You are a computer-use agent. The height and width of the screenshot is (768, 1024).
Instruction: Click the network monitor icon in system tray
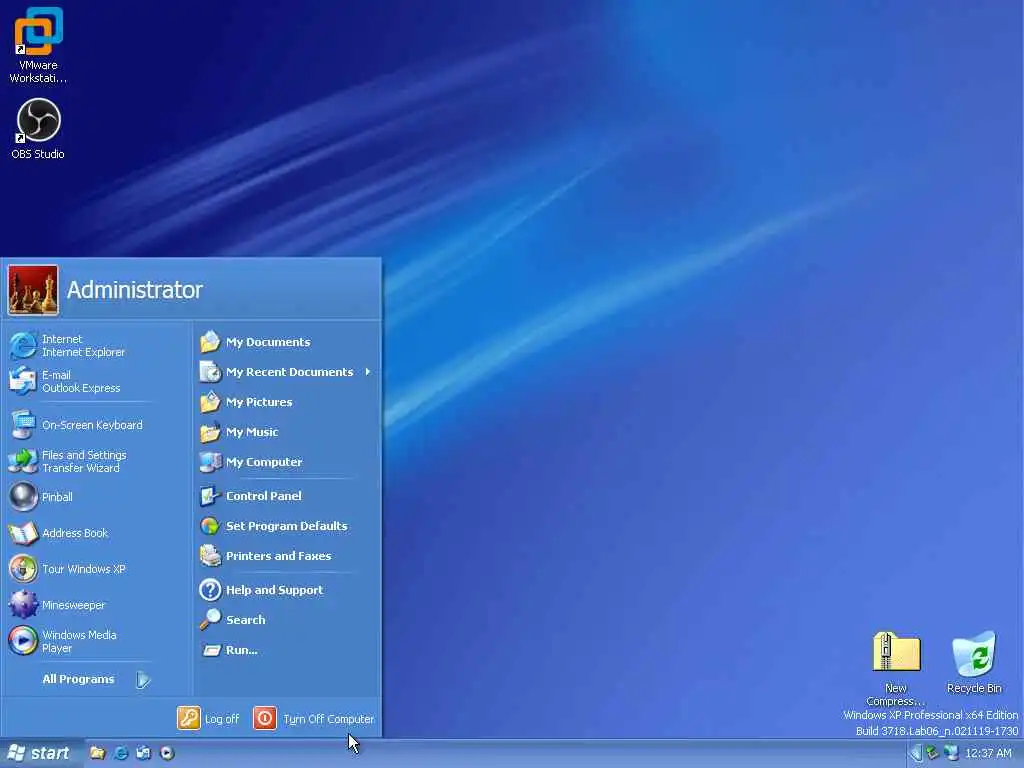click(x=952, y=753)
